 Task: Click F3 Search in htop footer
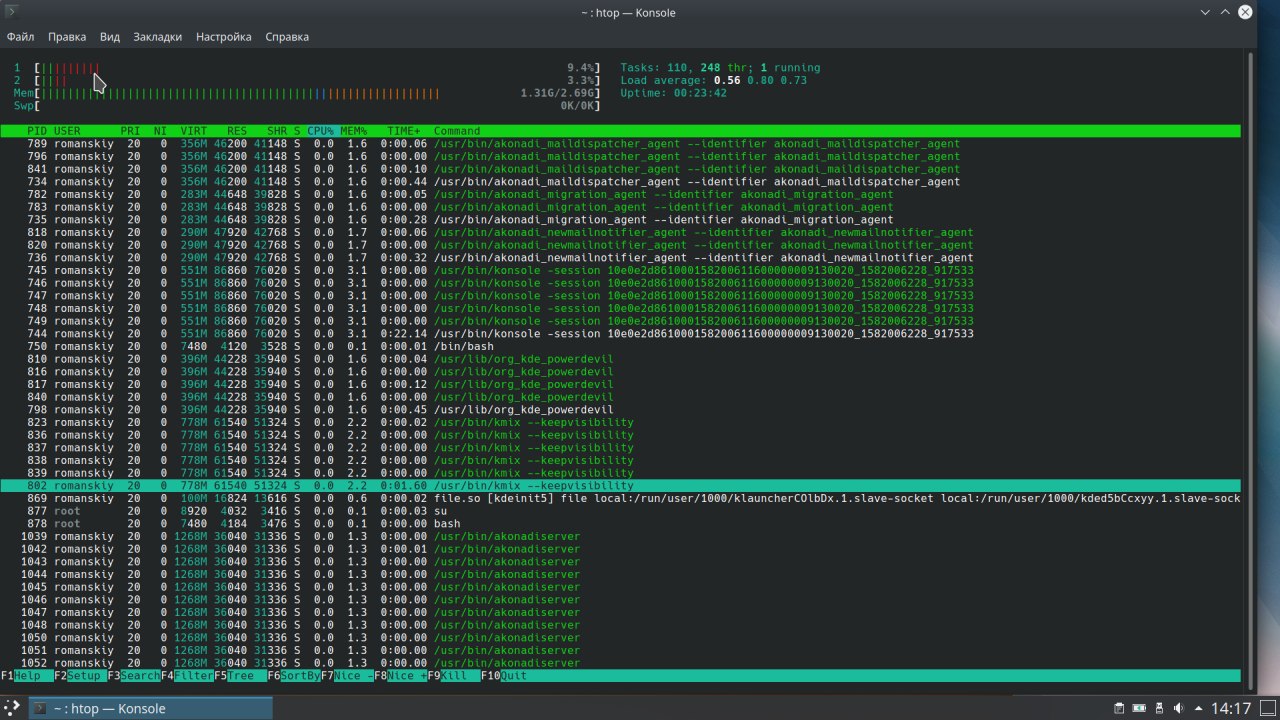134,676
